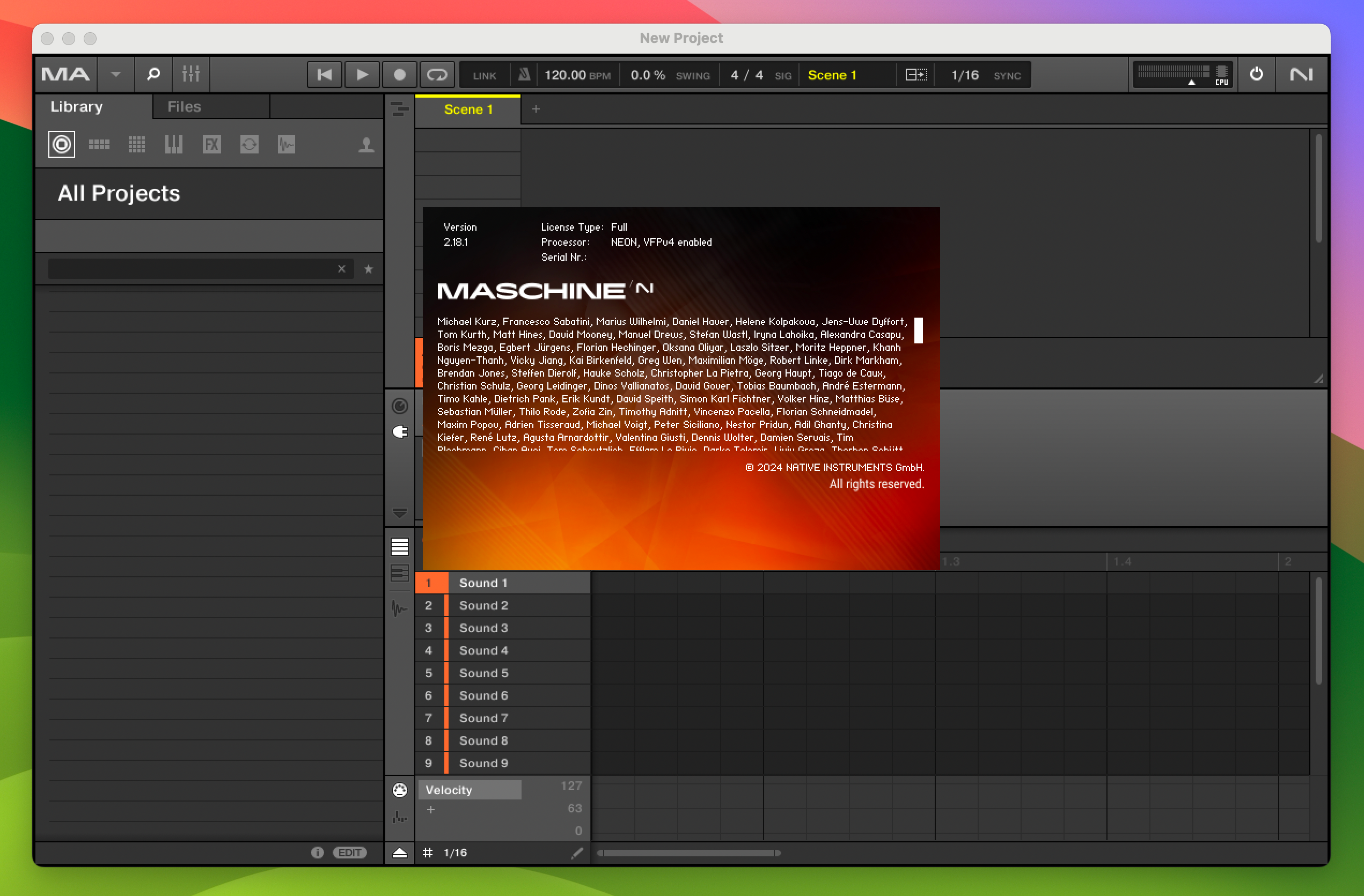The height and width of the screenshot is (896, 1364).
Task: Switch to the group view editor icon
Action: point(399,547)
